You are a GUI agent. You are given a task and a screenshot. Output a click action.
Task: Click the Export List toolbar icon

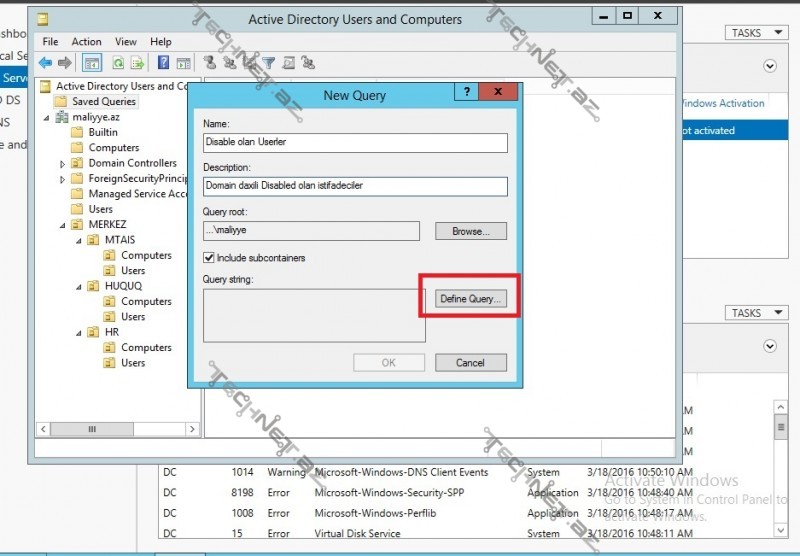[136, 63]
